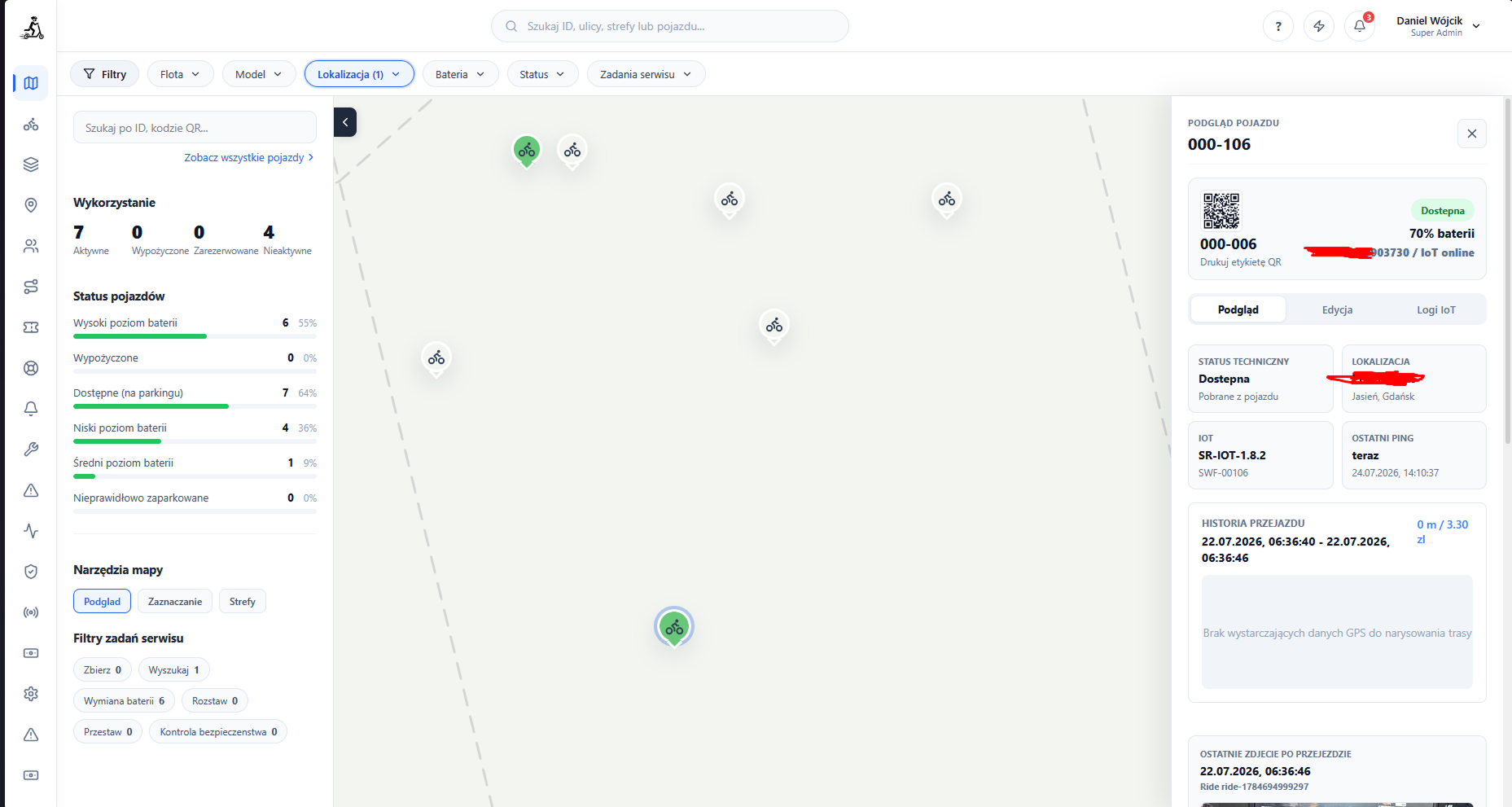The image size is (1512, 807).
Task: Click the SR-IOT-1.8.2 IoT value
Action: point(1232,455)
